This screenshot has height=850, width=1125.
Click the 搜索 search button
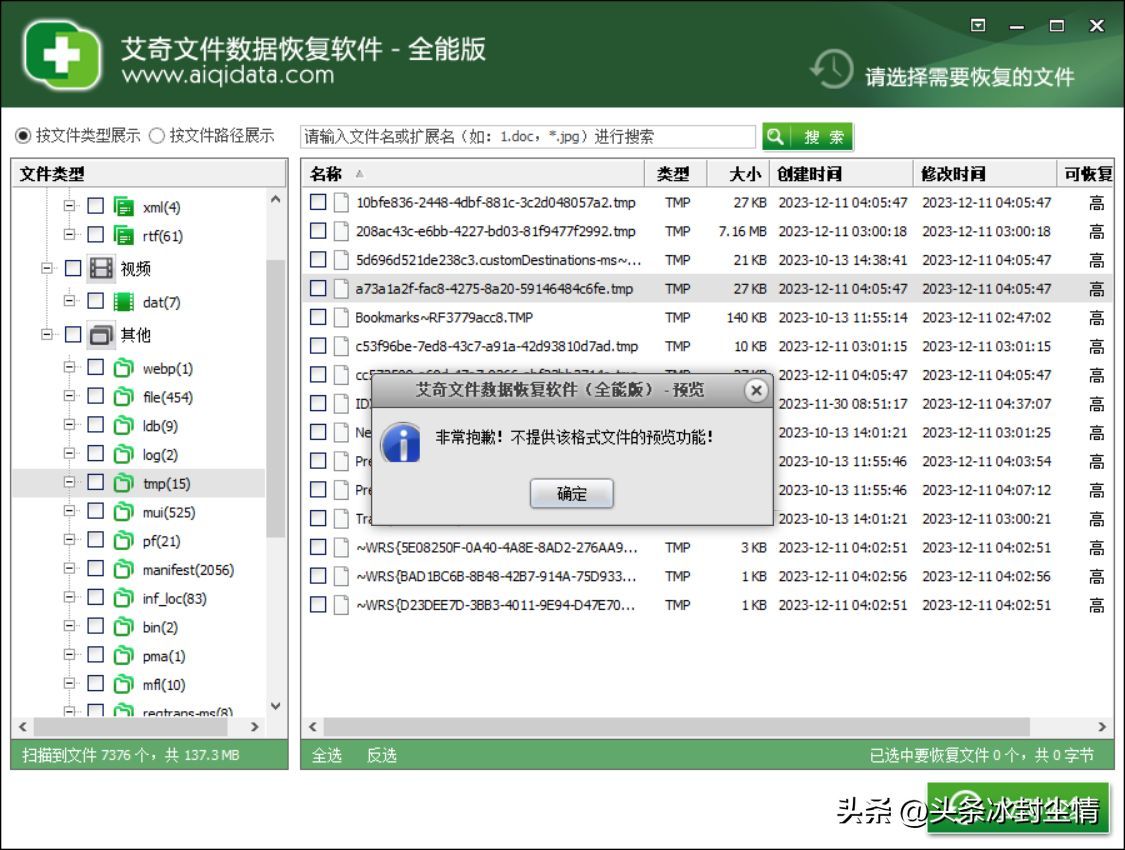pyautogui.click(x=808, y=136)
